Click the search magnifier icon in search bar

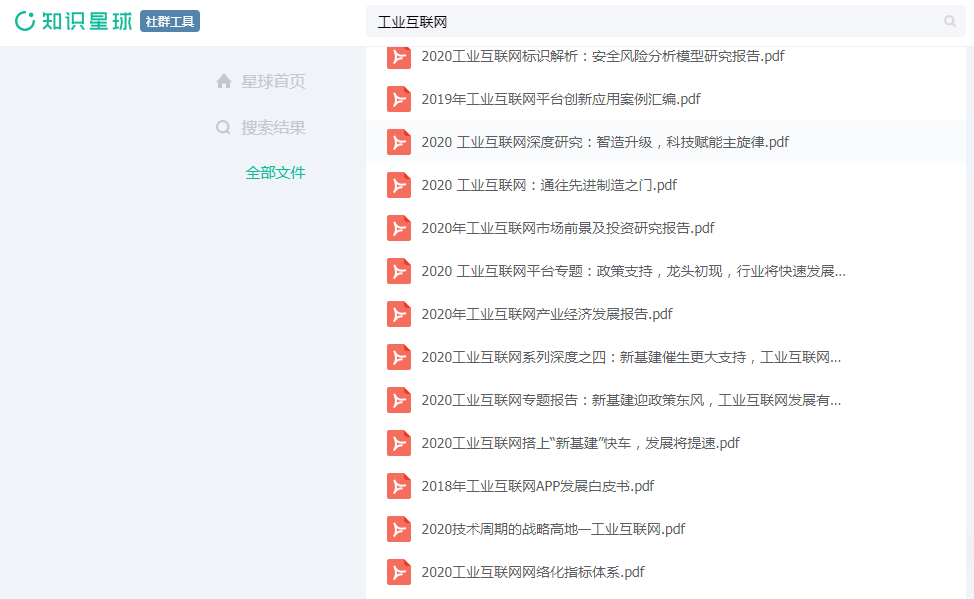point(949,20)
